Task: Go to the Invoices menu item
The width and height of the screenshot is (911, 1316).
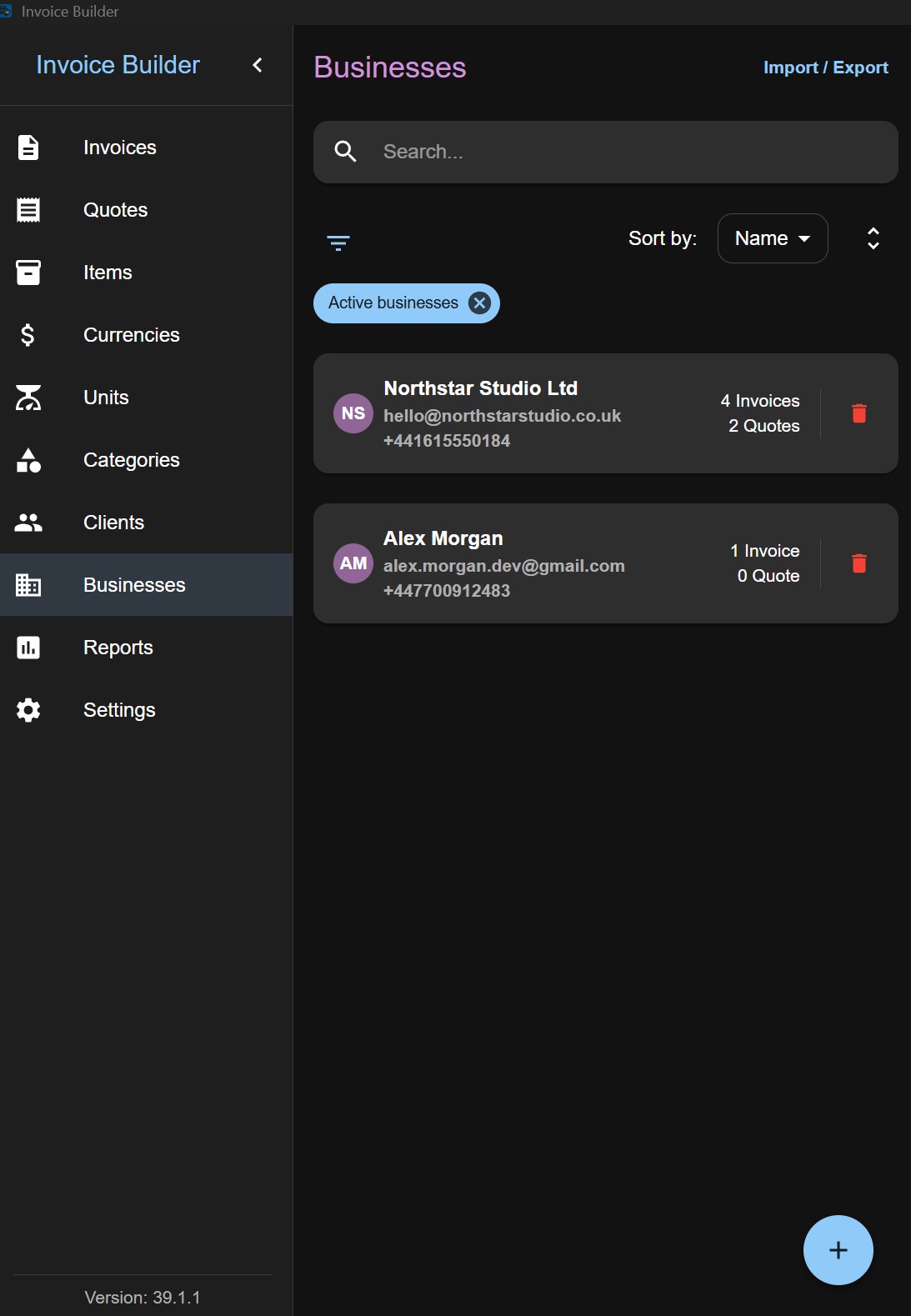Action: 146,148
